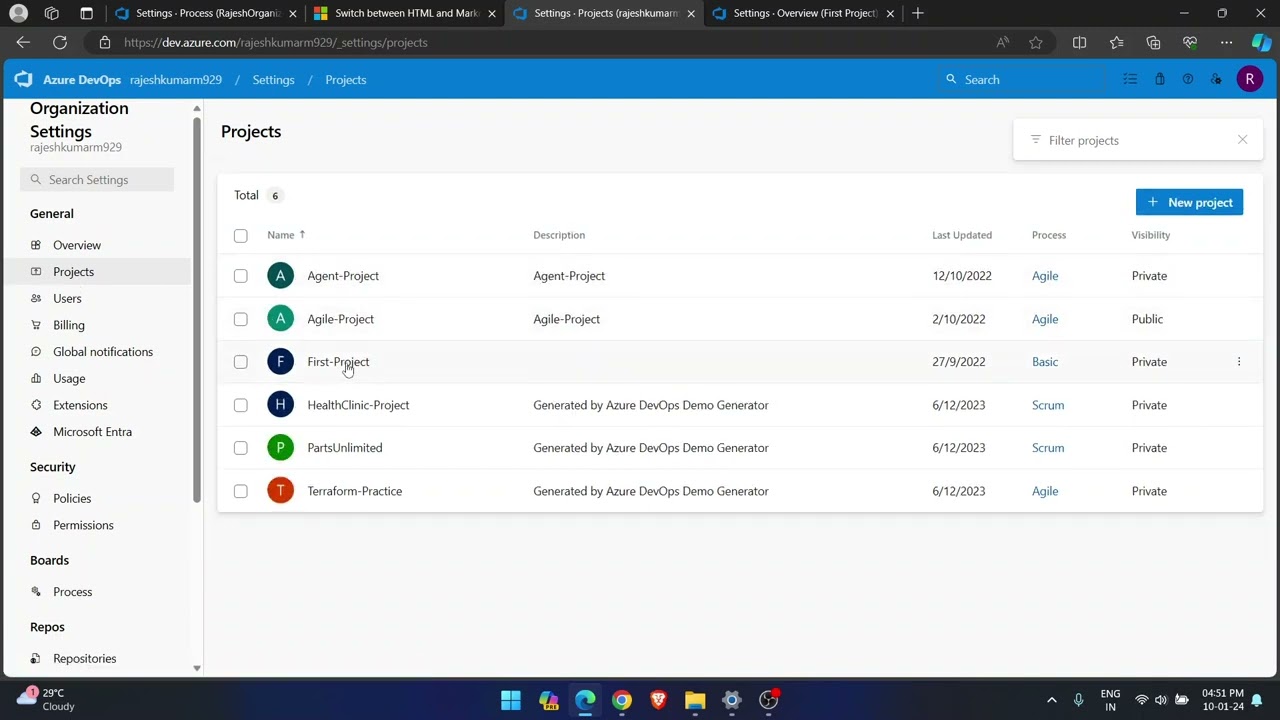The height and width of the screenshot is (720, 1280).
Task: Add page to browser favorites star
Action: [x=1036, y=42]
